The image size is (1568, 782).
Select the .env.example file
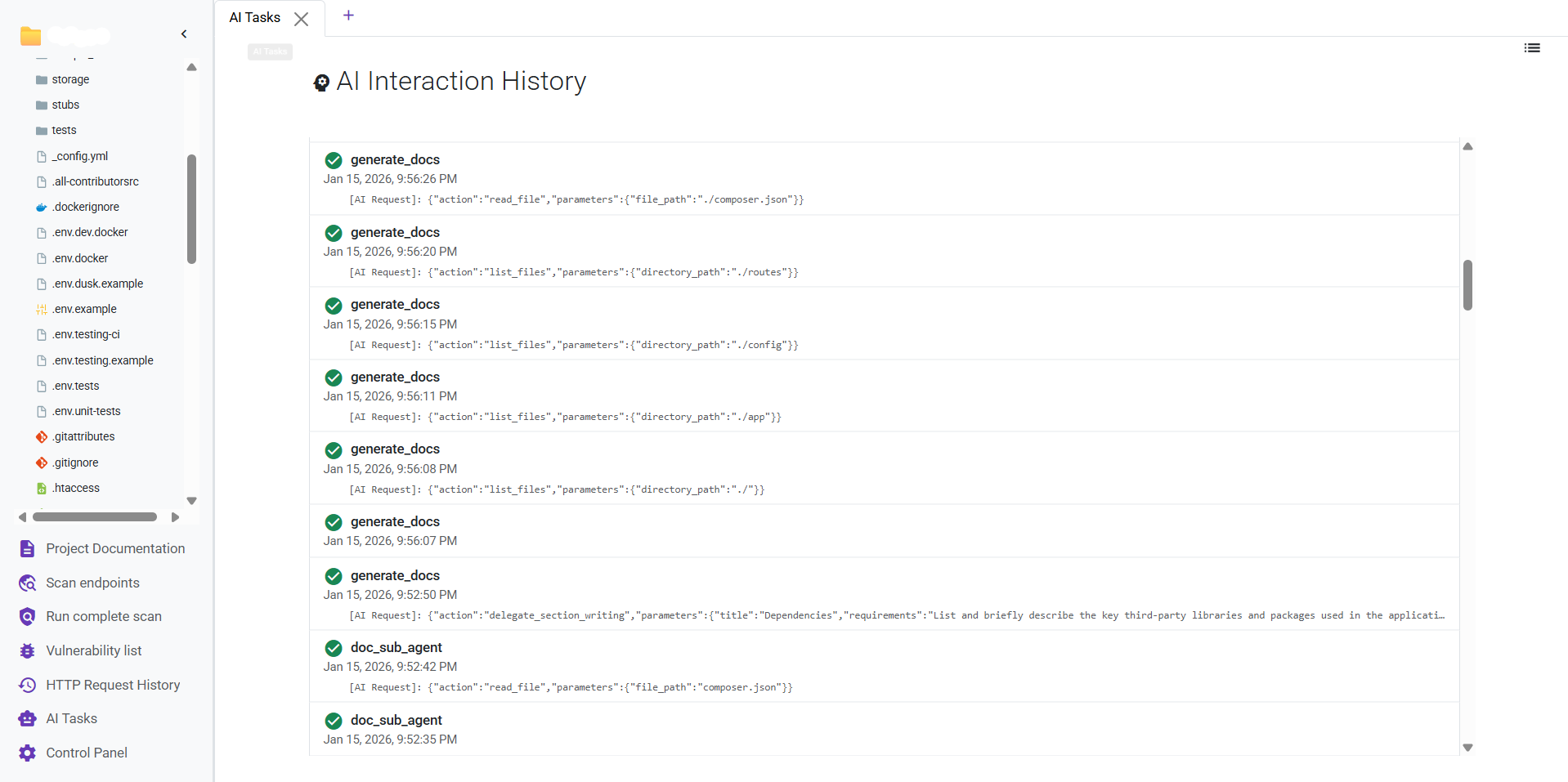click(x=84, y=309)
